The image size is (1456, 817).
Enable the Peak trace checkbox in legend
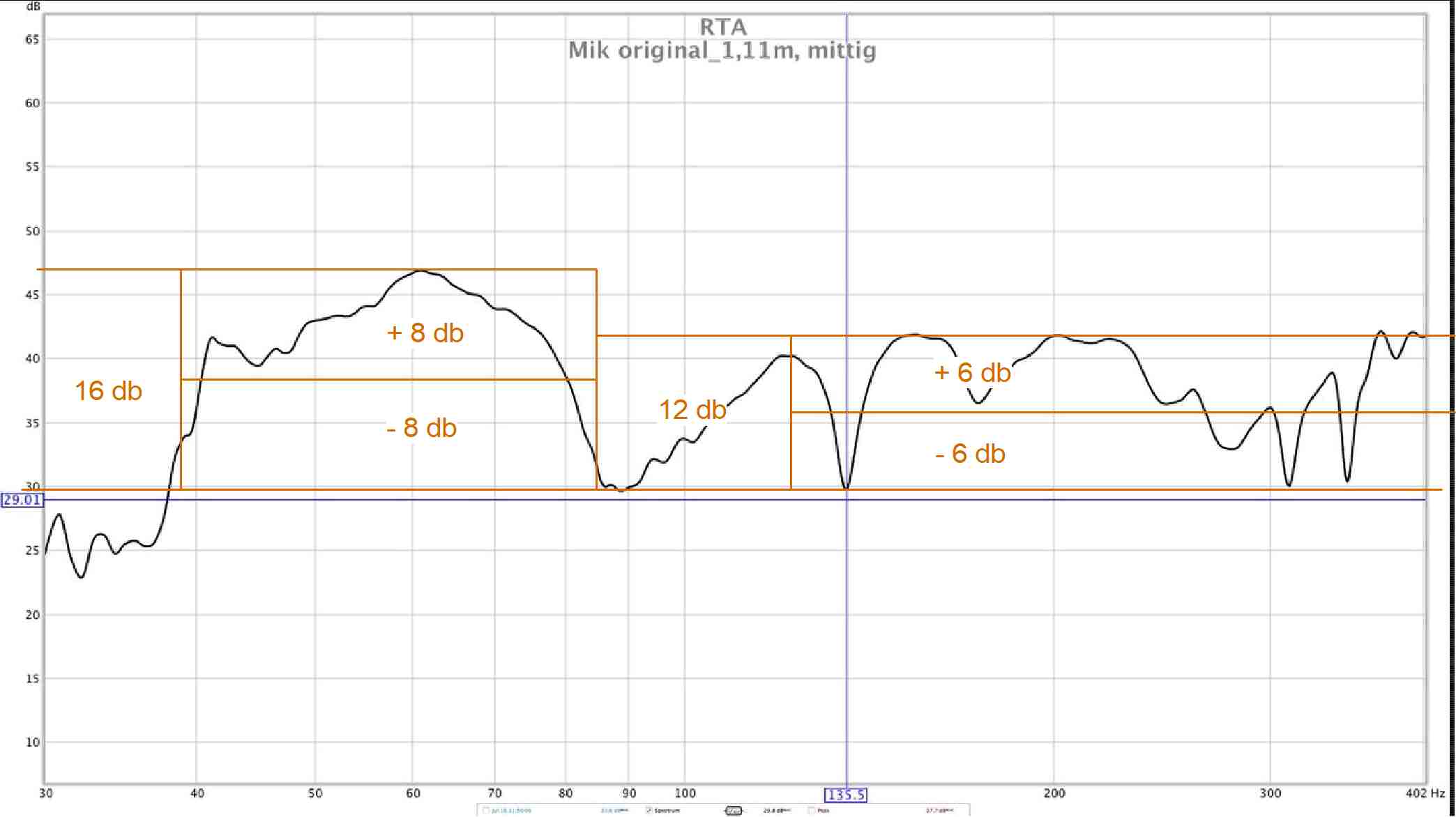pyautogui.click(x=812, y=811)
